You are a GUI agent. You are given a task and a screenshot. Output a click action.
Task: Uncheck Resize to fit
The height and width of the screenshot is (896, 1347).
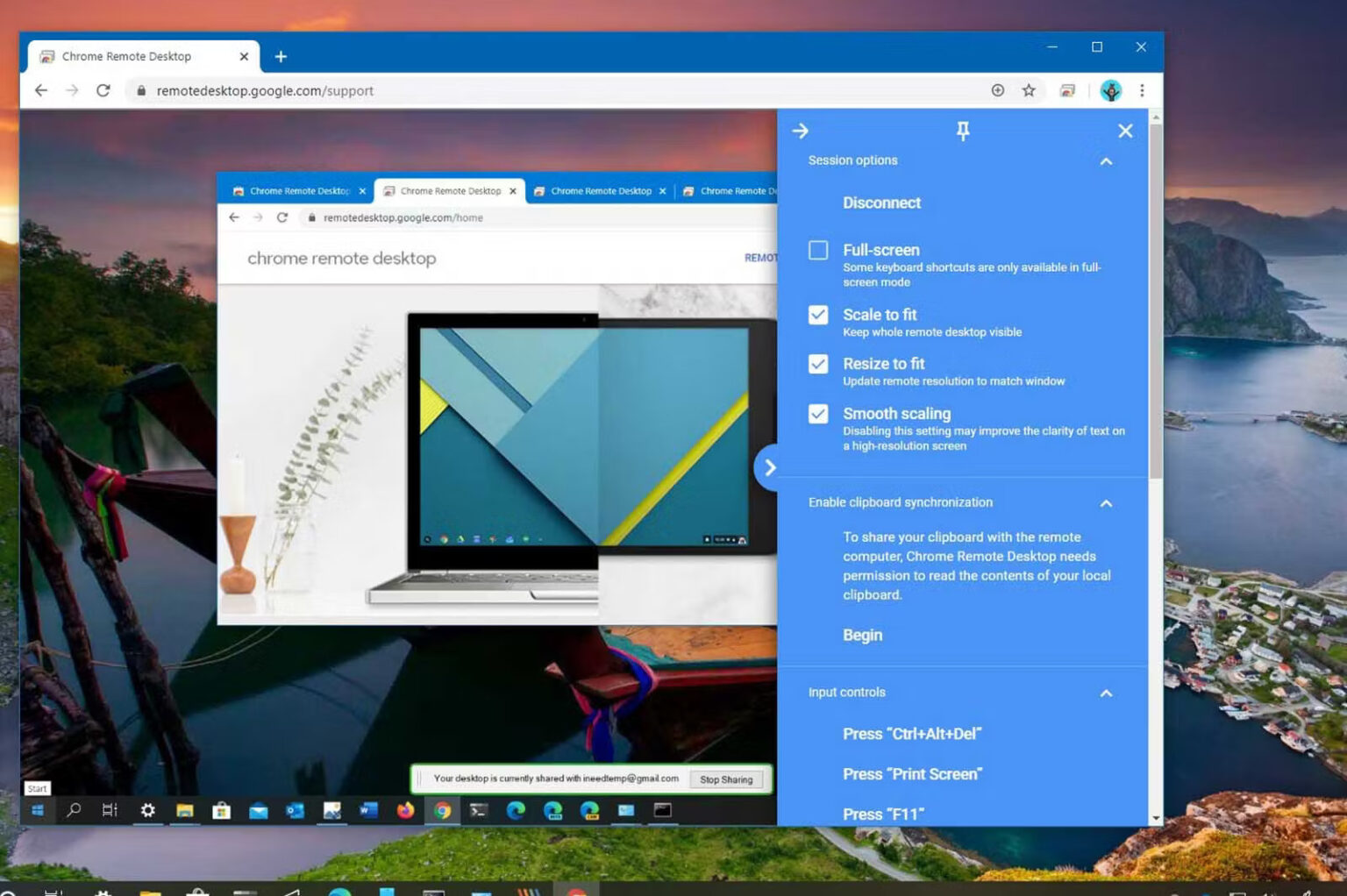pos(817,364)
